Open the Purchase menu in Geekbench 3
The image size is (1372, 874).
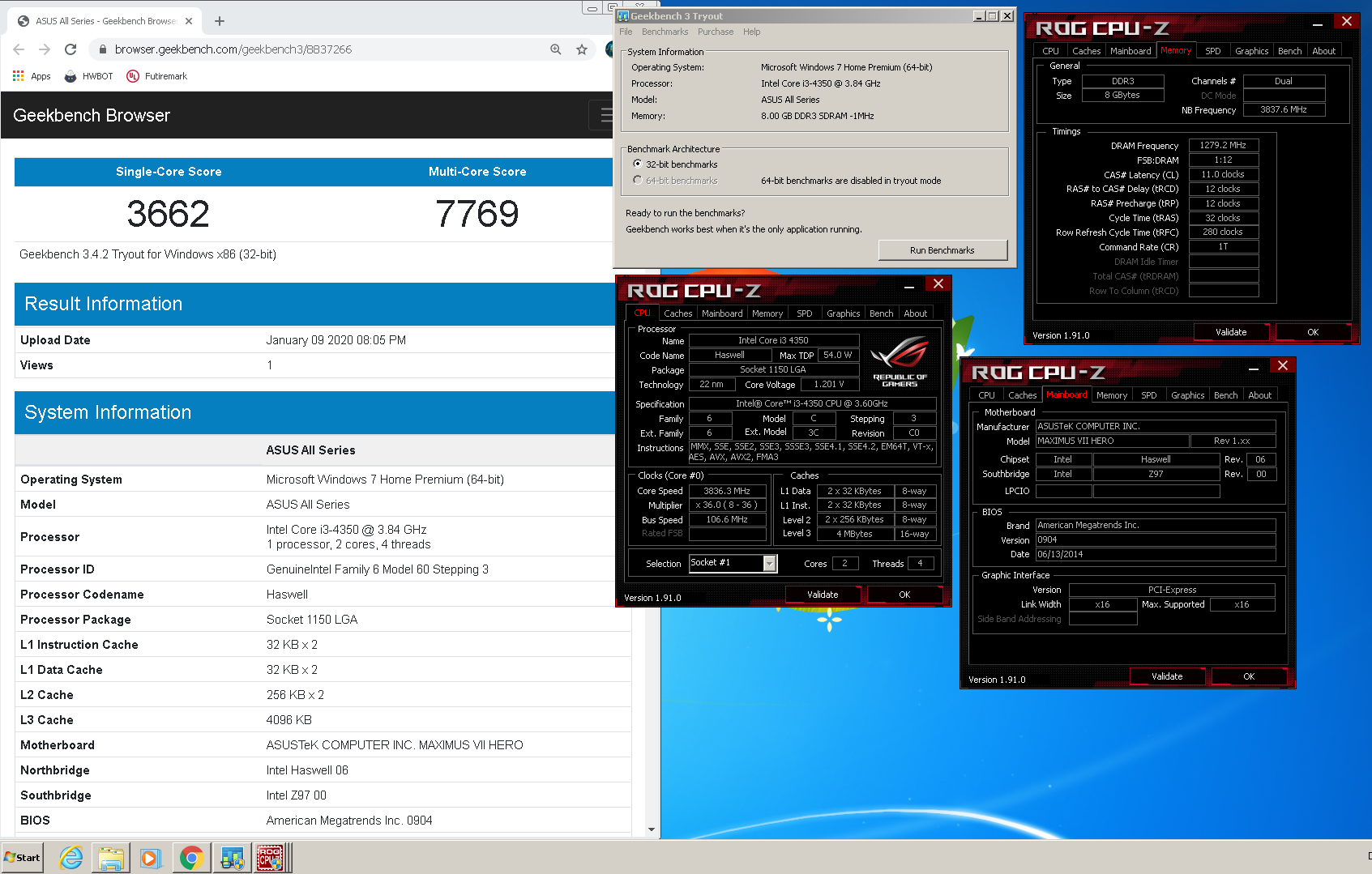[716, 32]
